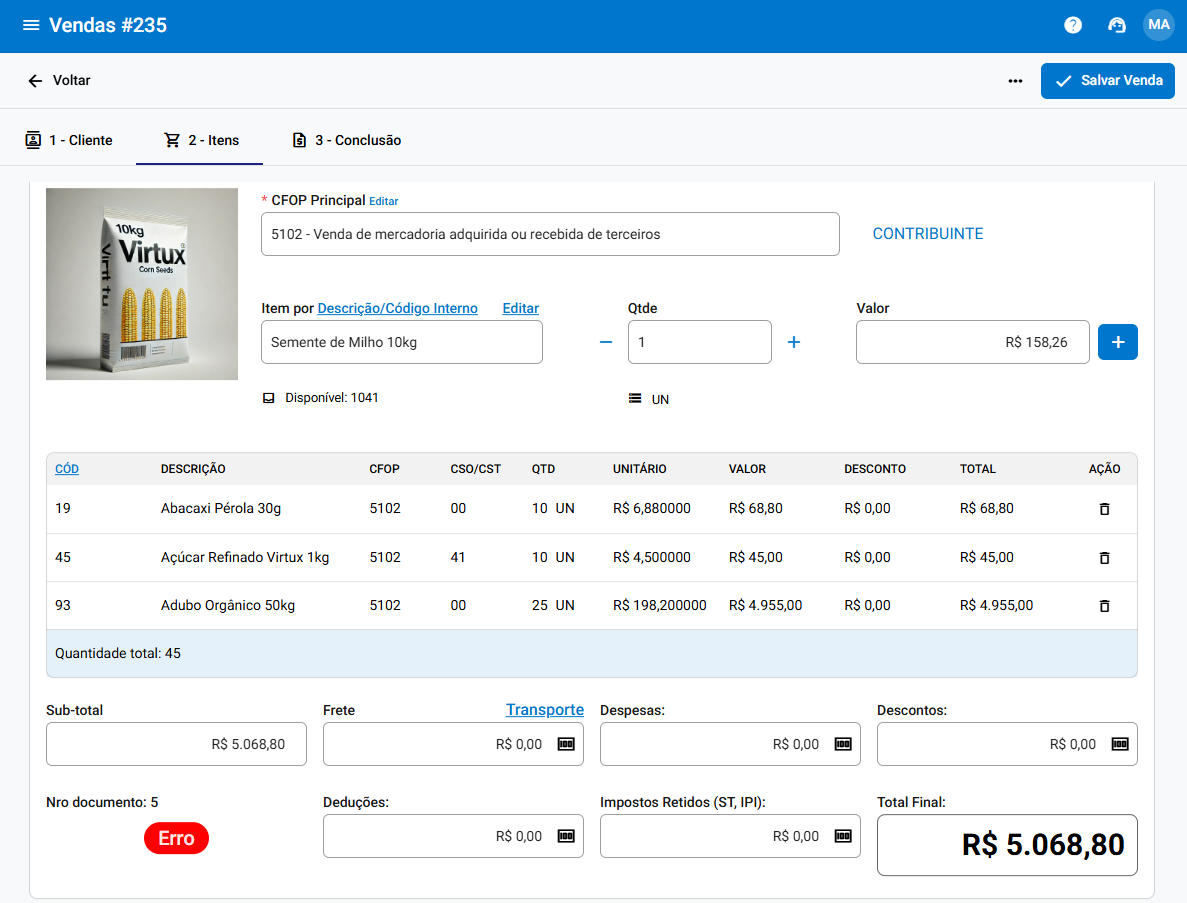Click the Descrição/Código Interno link
1187x903 pixels.
397,309
